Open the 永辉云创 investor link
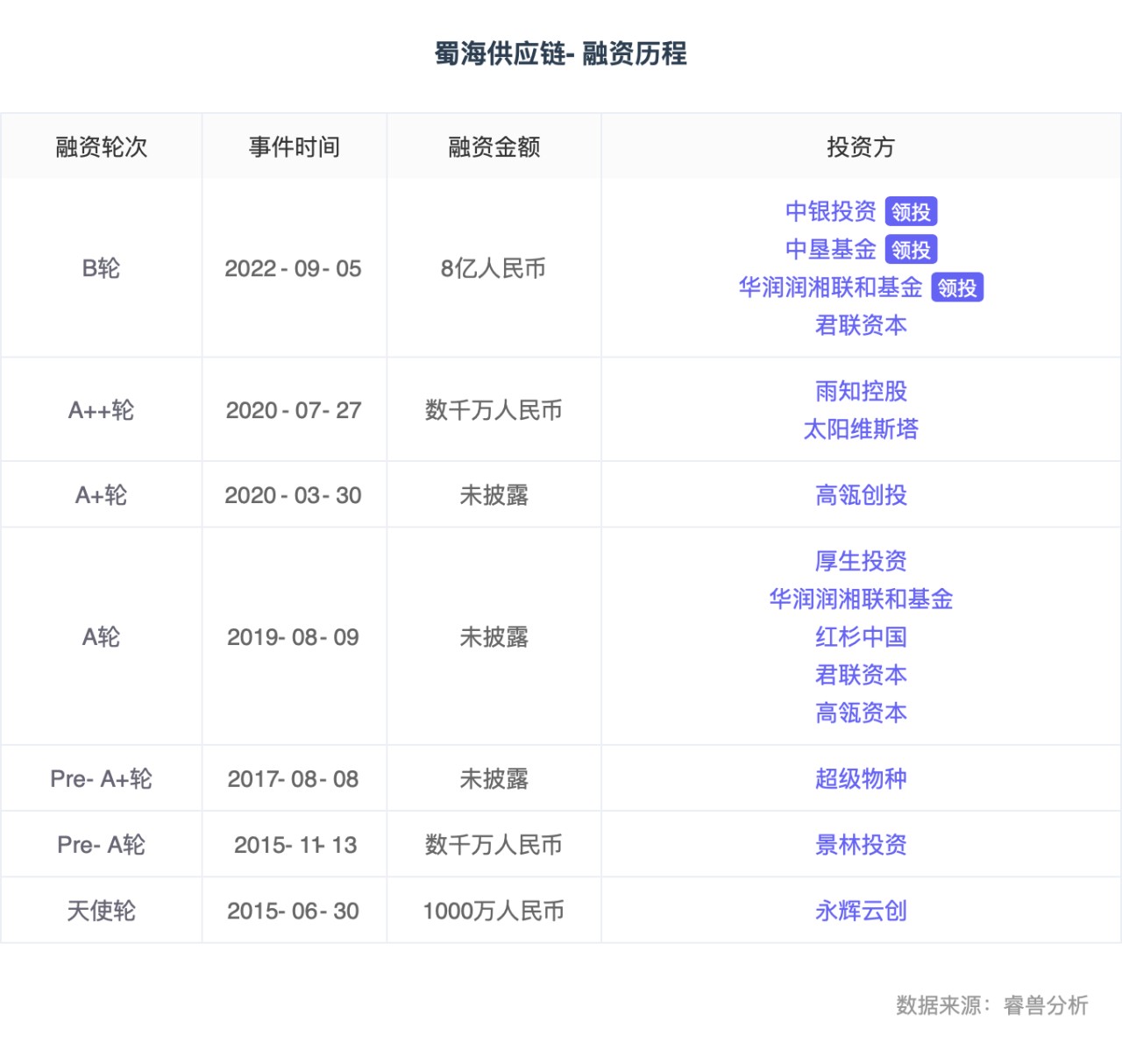 click(861, 911)
